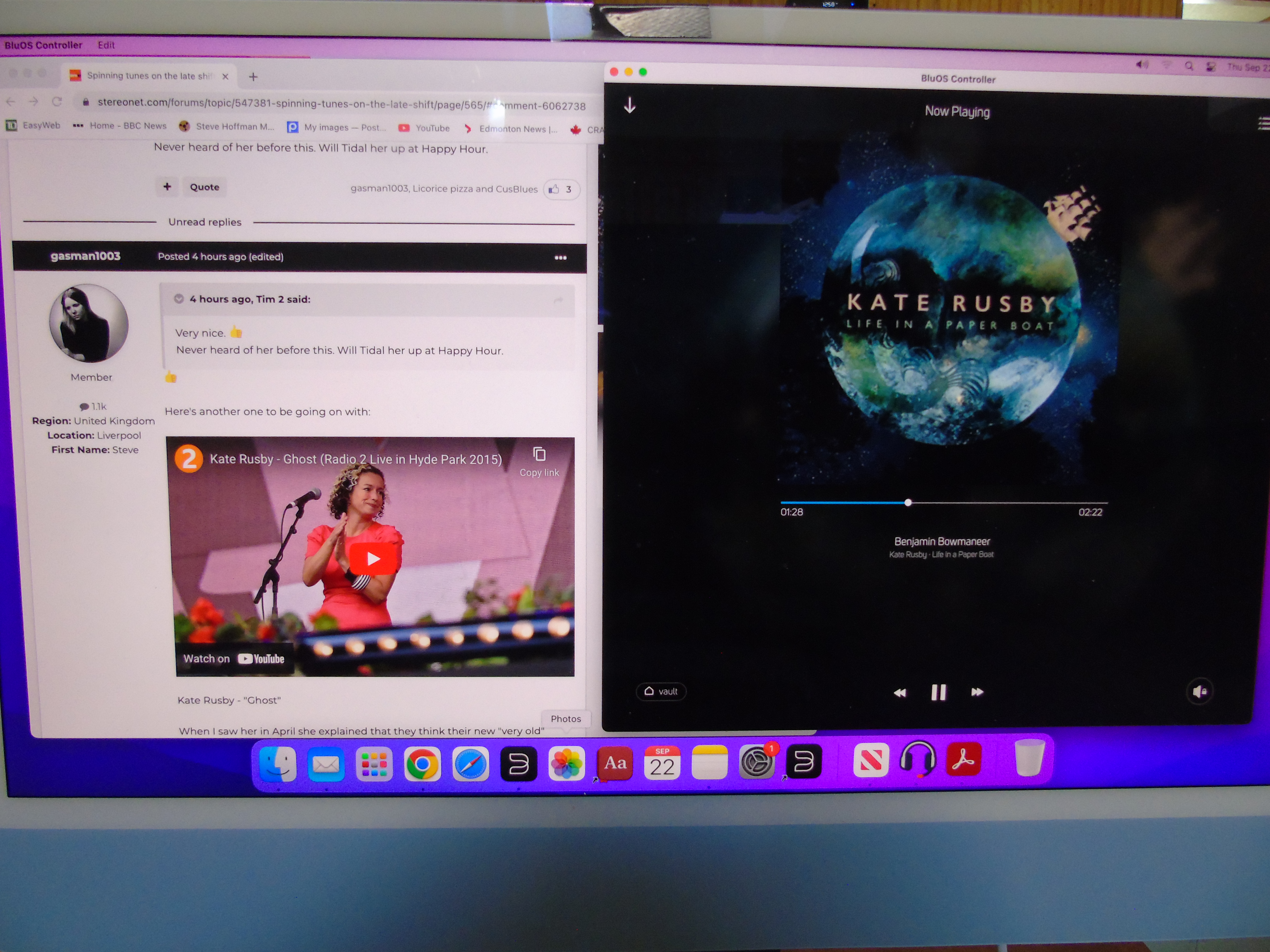1270x952 pixels.
Task: Launch Photos from the Dock
Action: 566,763
